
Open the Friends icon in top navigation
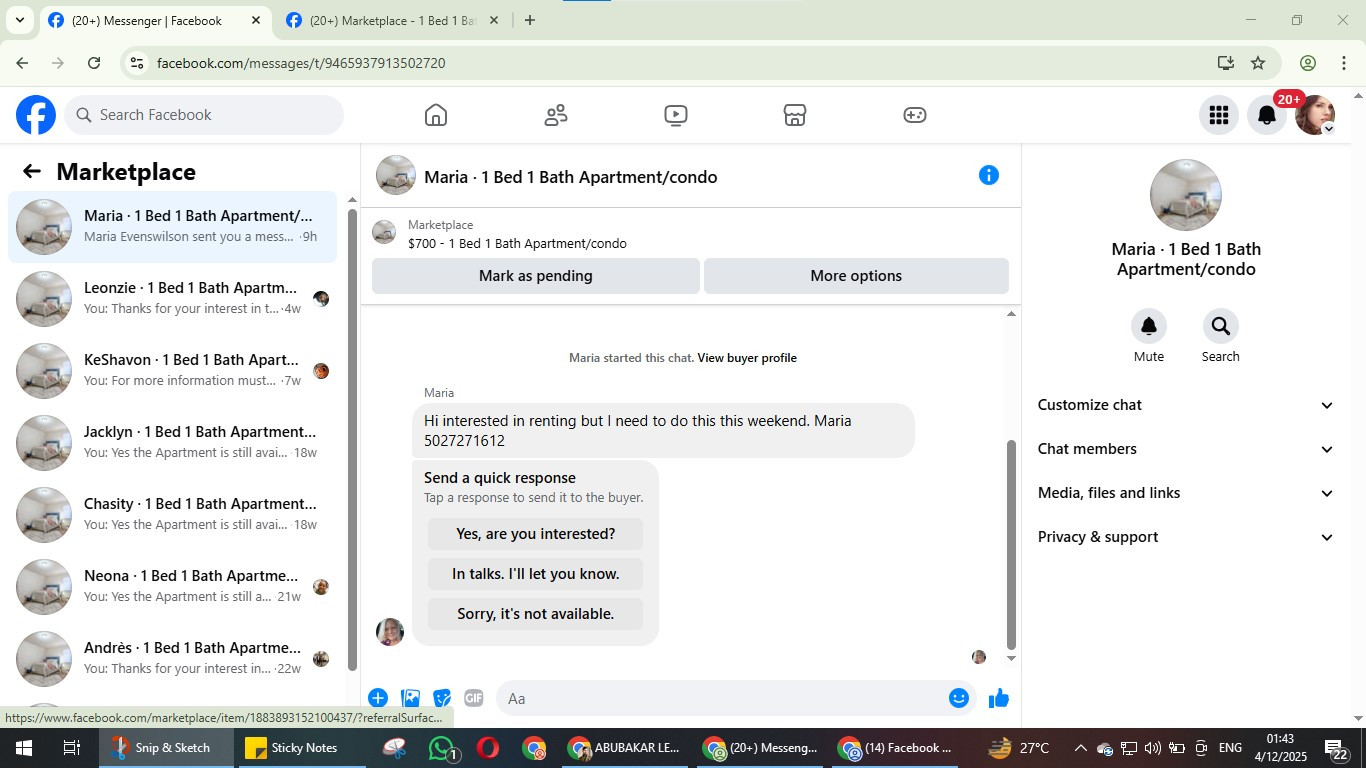point(556,115)
